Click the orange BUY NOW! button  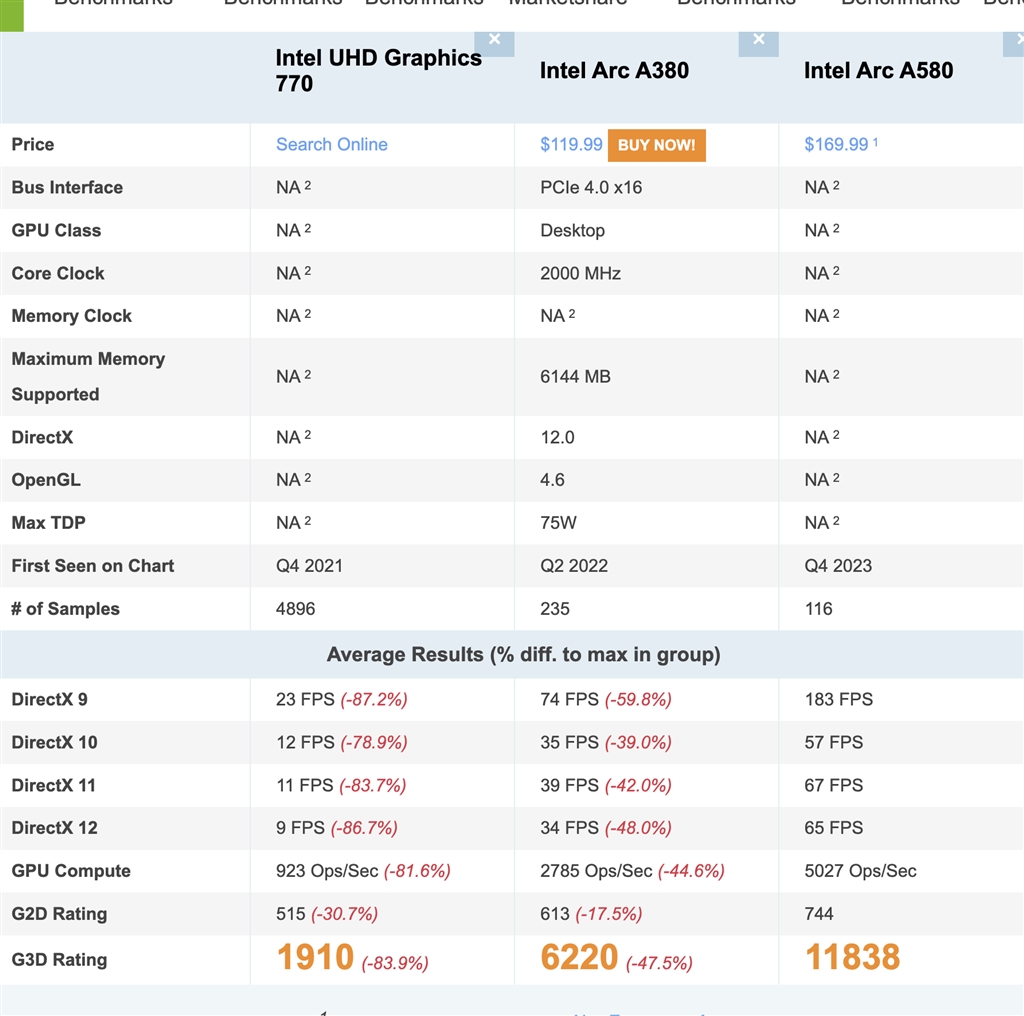tap(656, 145)
